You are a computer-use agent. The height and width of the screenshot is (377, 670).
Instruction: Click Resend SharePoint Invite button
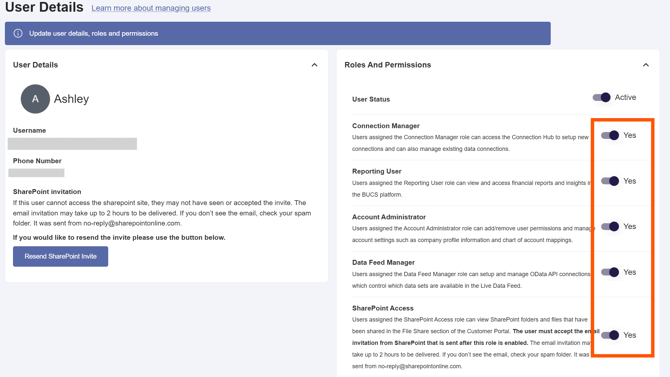(60, 256)
